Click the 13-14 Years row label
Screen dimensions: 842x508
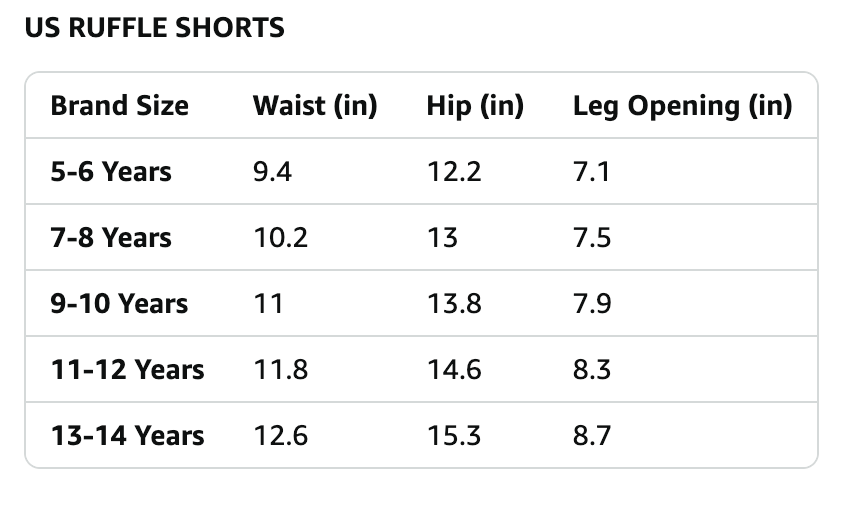point(127,436)
